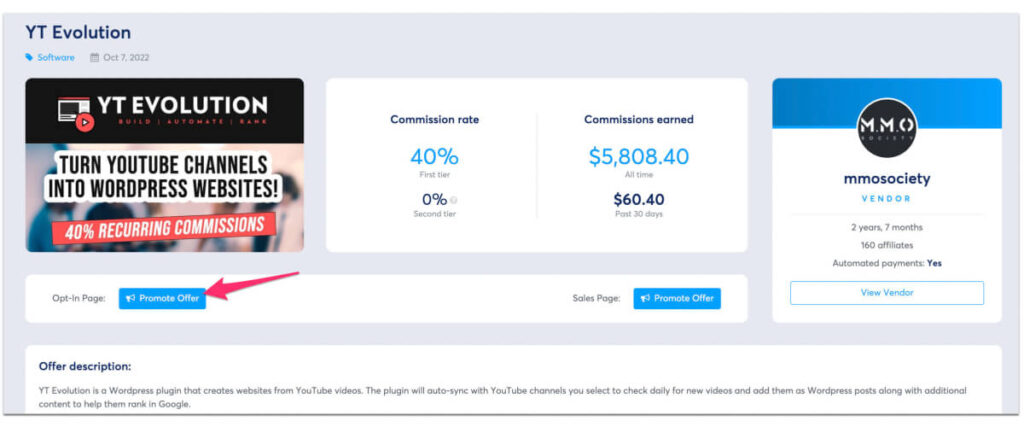
Task: Click the help icon beside 0% second tier
Action: pyautogui.click(x=454, y=200)
